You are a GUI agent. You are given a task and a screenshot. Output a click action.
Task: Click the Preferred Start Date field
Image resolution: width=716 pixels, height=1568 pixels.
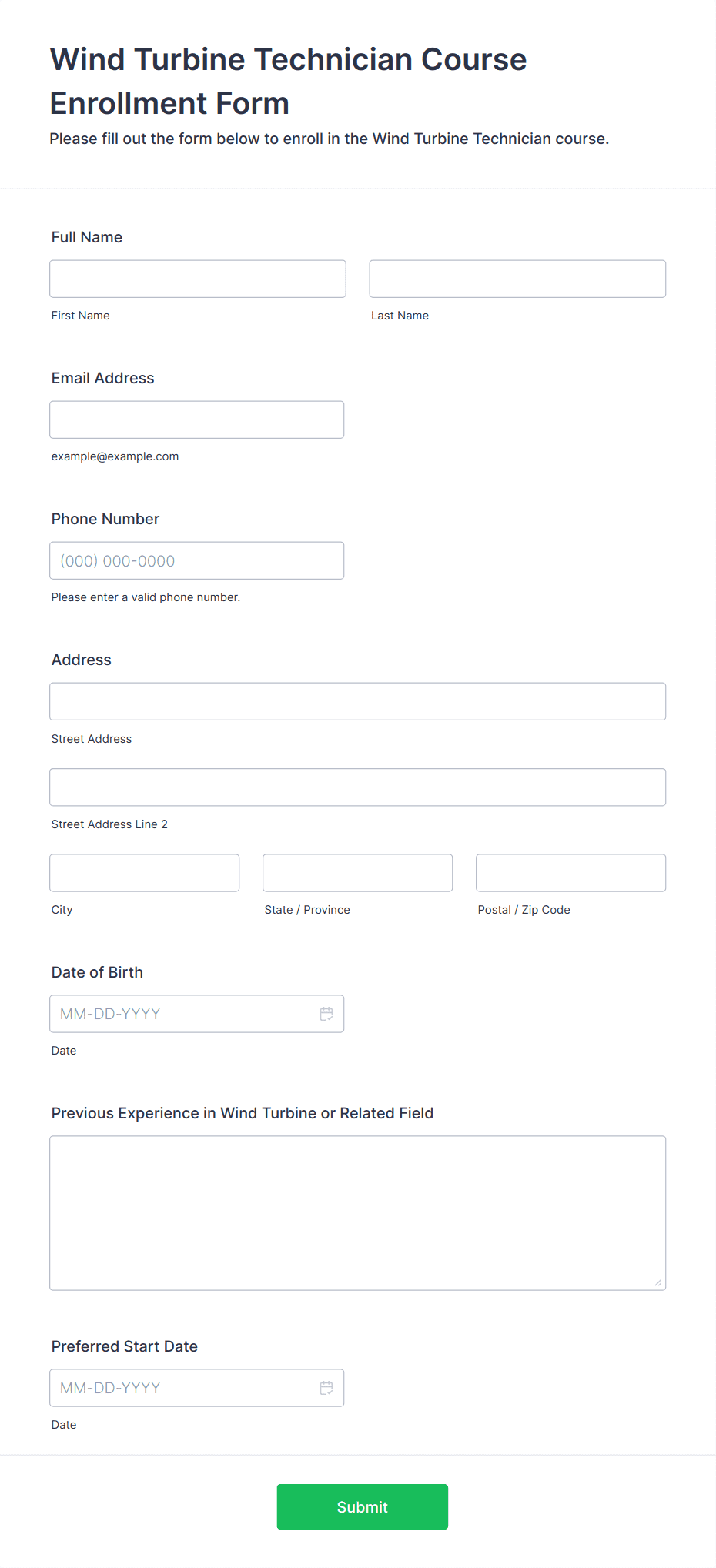(x=197, y=1388)
